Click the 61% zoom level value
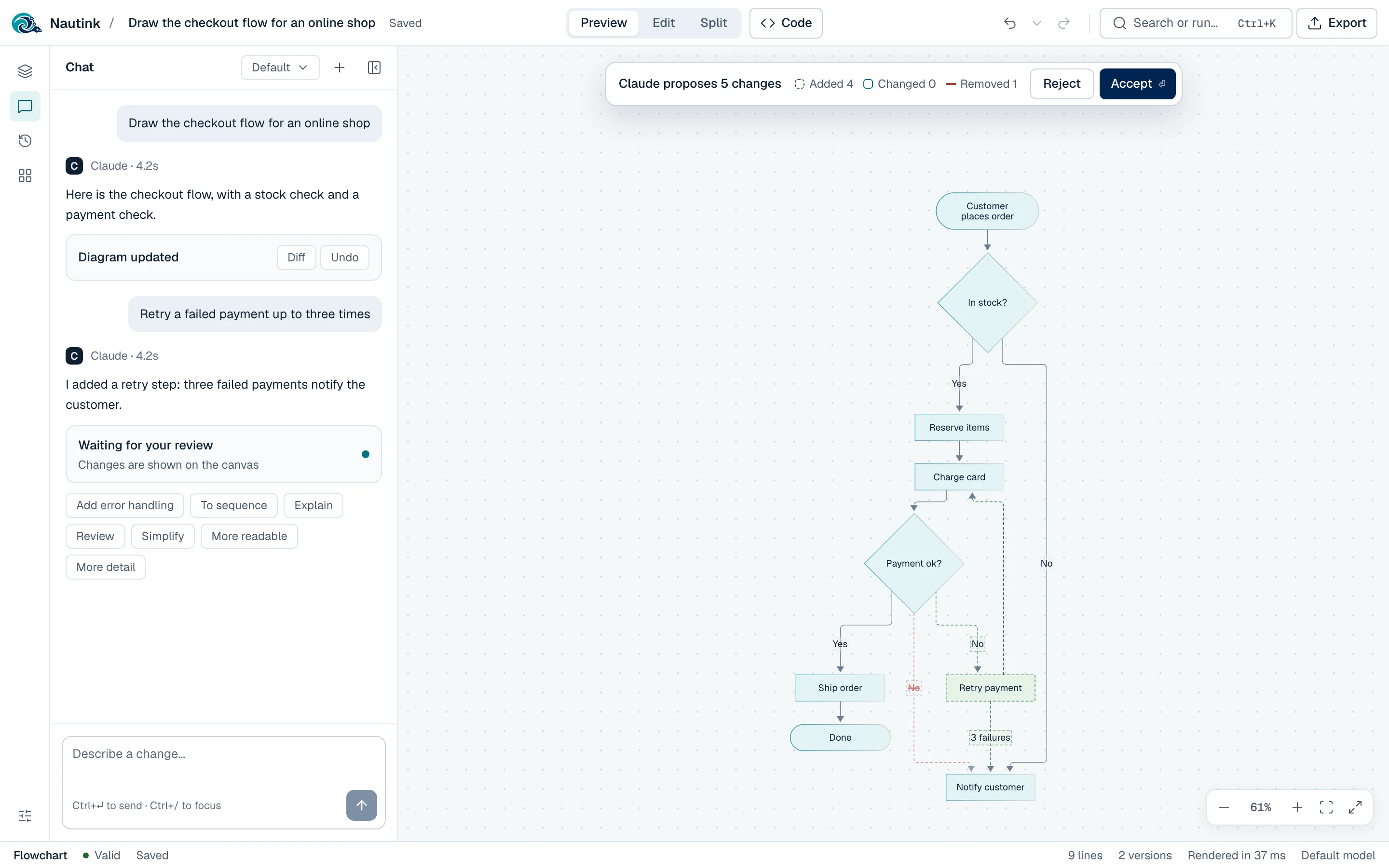 pos(1260,807)
